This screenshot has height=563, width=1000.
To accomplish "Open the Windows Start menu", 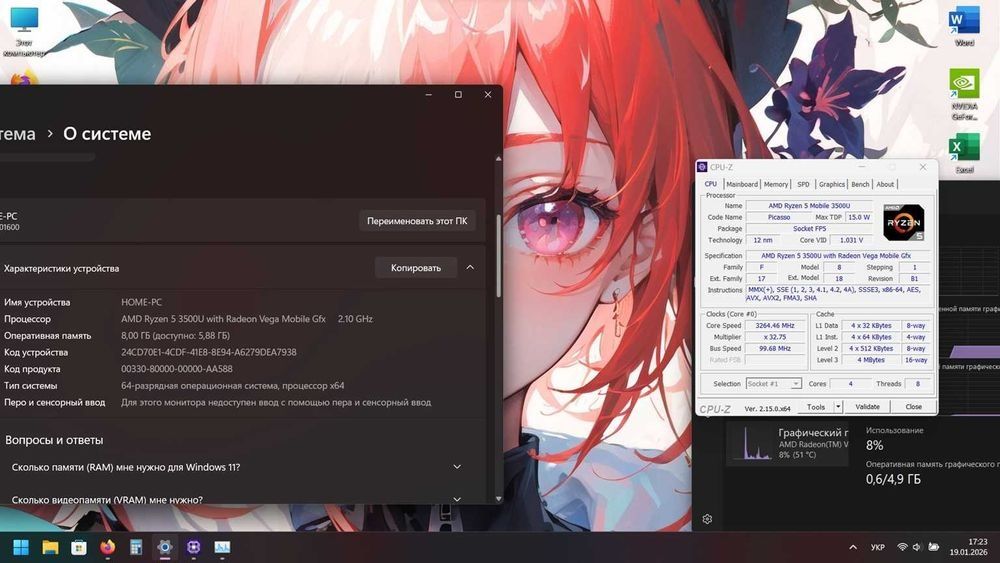I will (21, 547).
